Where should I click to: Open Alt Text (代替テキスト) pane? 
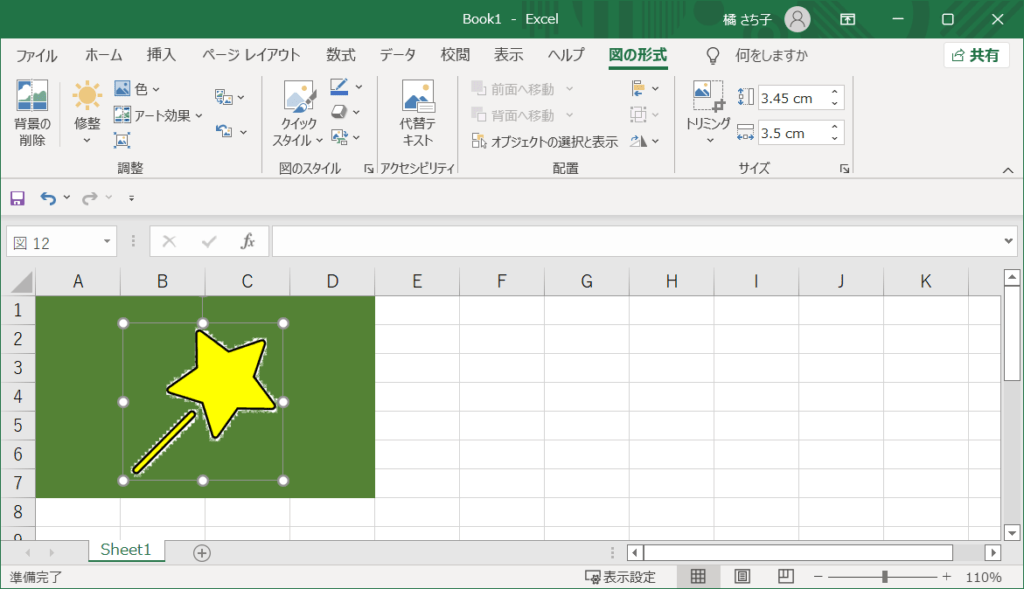[418, 114]
